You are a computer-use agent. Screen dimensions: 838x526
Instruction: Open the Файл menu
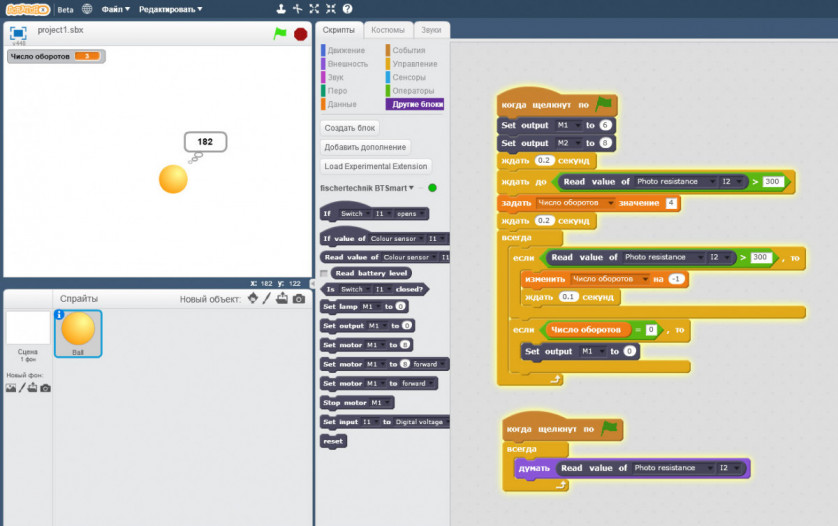pyautogui.click(x=115, y=9)
